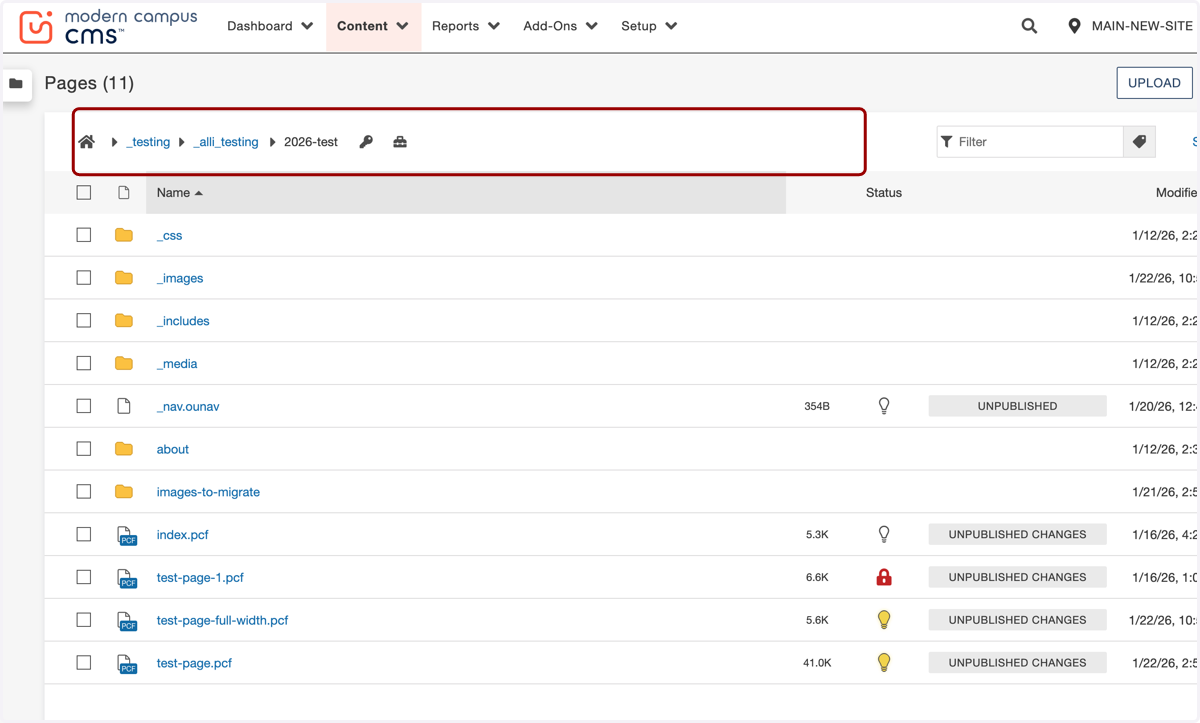Screen dimensions: 1200x723
Task: Check the box for _css folder
Action: [x=84, y=235]
